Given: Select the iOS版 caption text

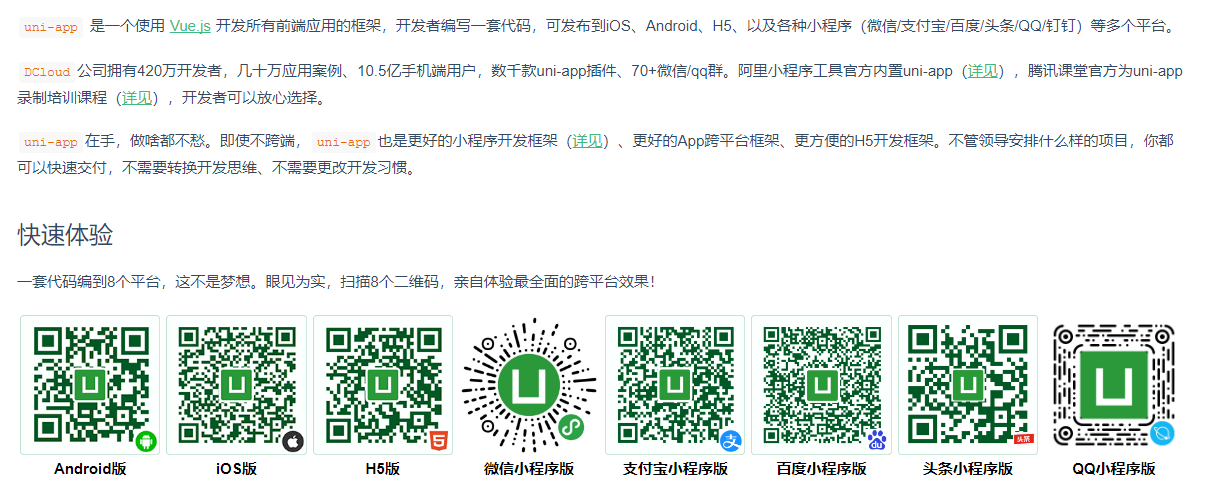Looking at the screenshot, I should pos(237,468).
